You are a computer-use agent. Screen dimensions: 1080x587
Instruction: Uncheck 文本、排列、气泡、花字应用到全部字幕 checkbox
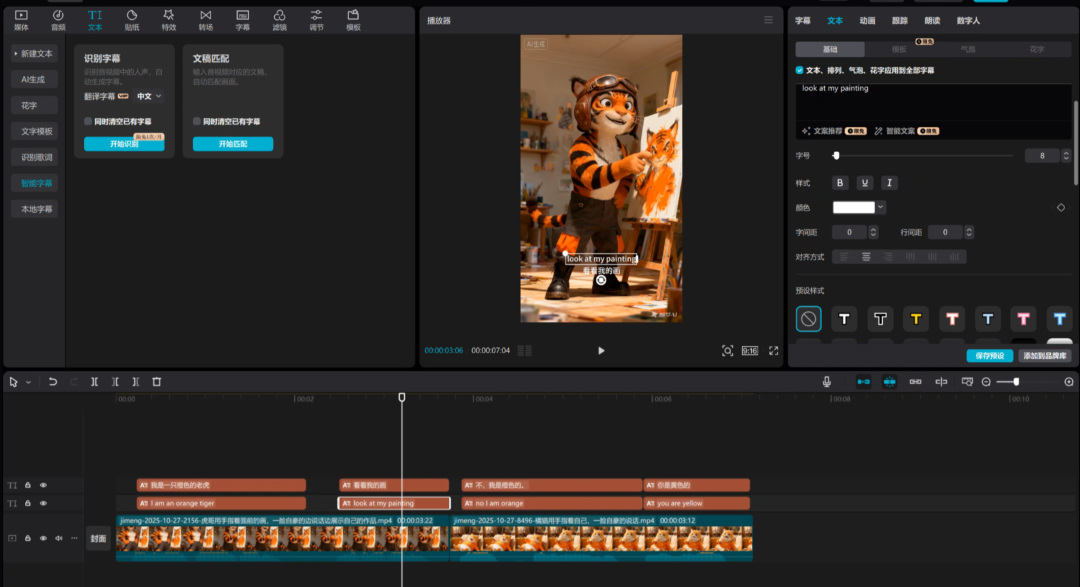coord(799,71)
